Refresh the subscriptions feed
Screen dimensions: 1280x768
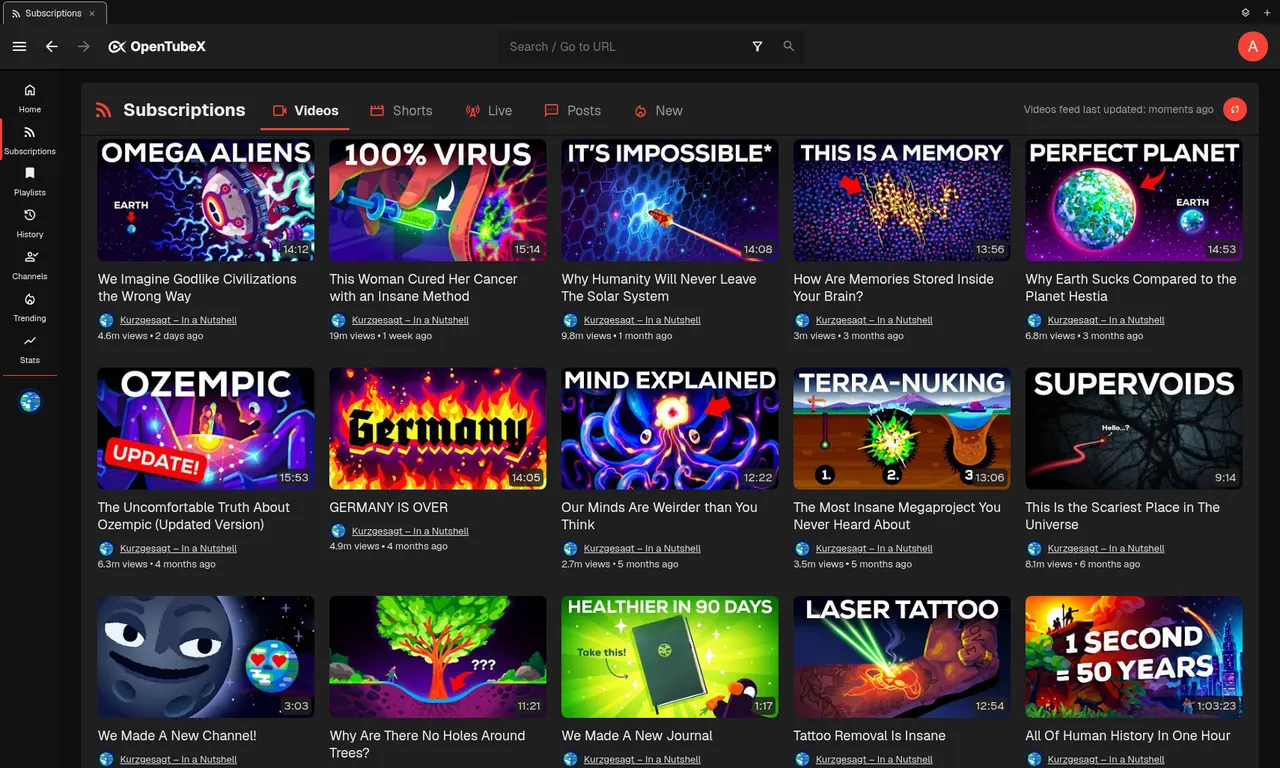point(1235,110)
